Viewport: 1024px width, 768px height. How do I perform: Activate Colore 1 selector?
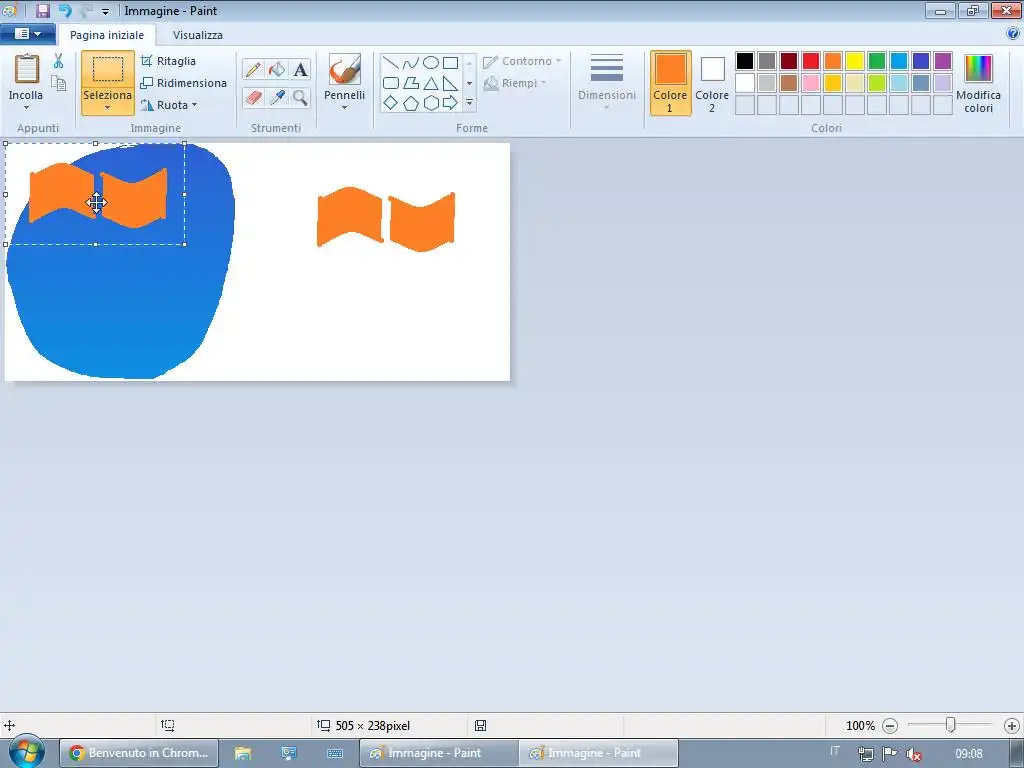click(x=670, y=83)
